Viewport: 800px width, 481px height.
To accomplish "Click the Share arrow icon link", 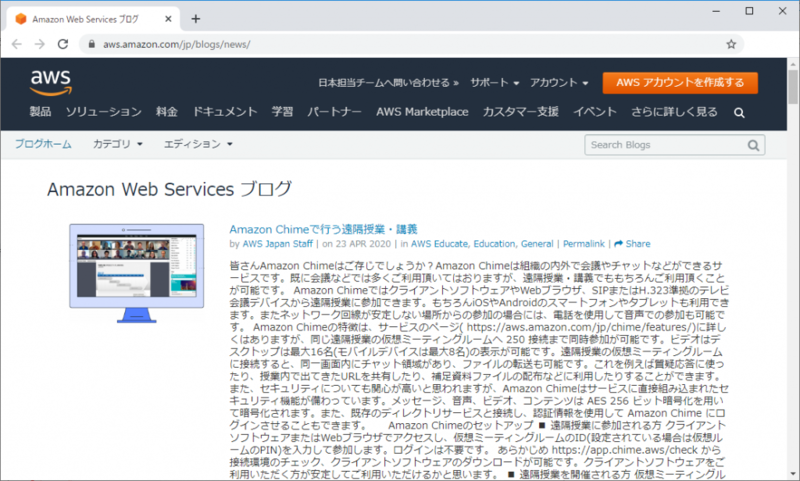I will pos(632,244).
